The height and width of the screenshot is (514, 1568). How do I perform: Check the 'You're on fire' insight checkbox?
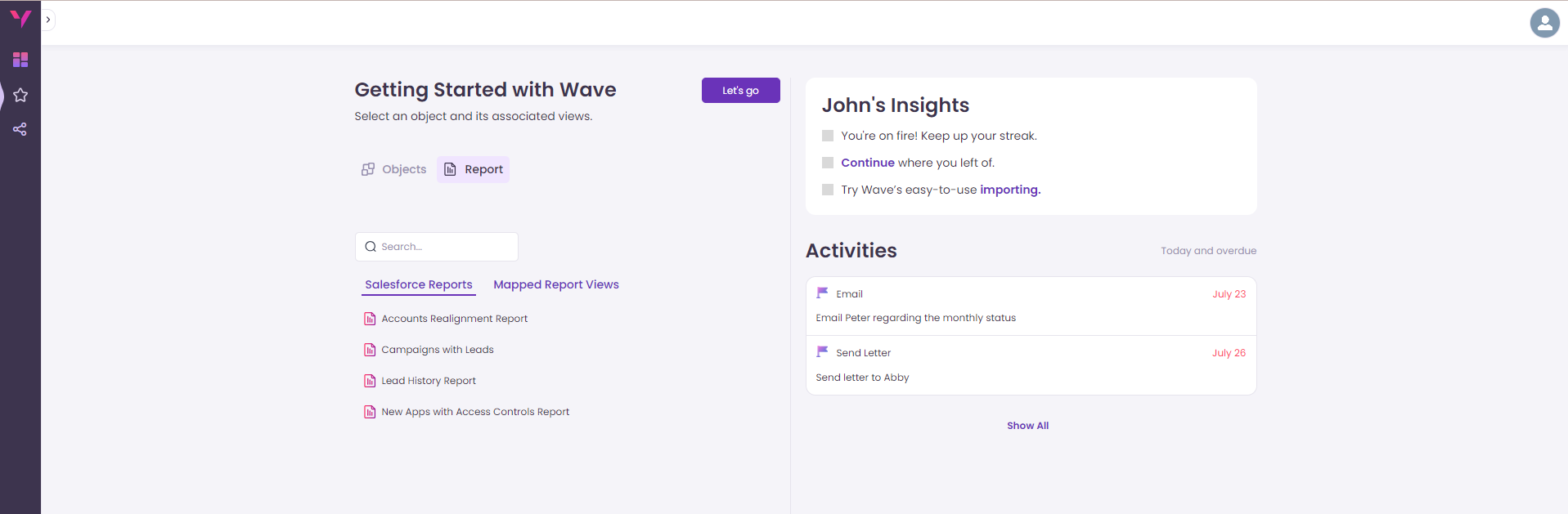828,136
